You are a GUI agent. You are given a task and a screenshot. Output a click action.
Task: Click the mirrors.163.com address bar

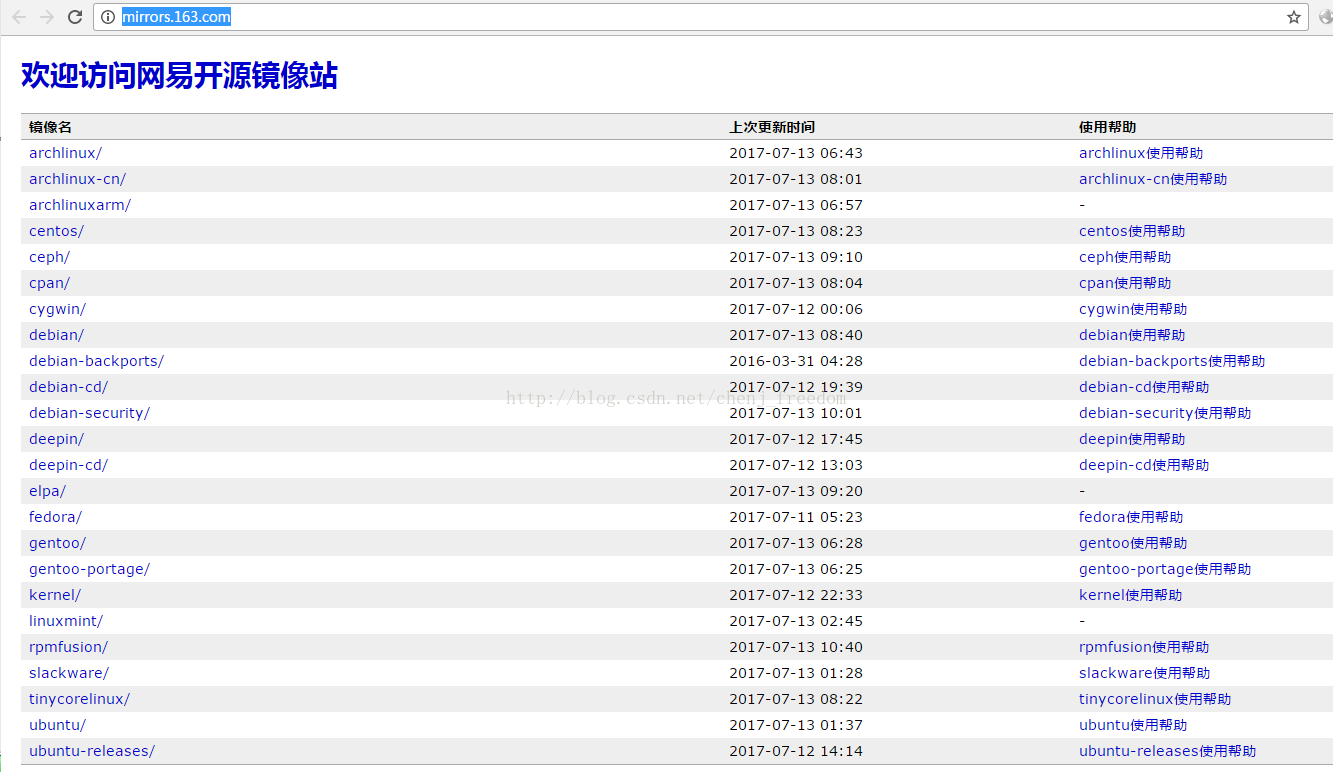click(700, 17)
